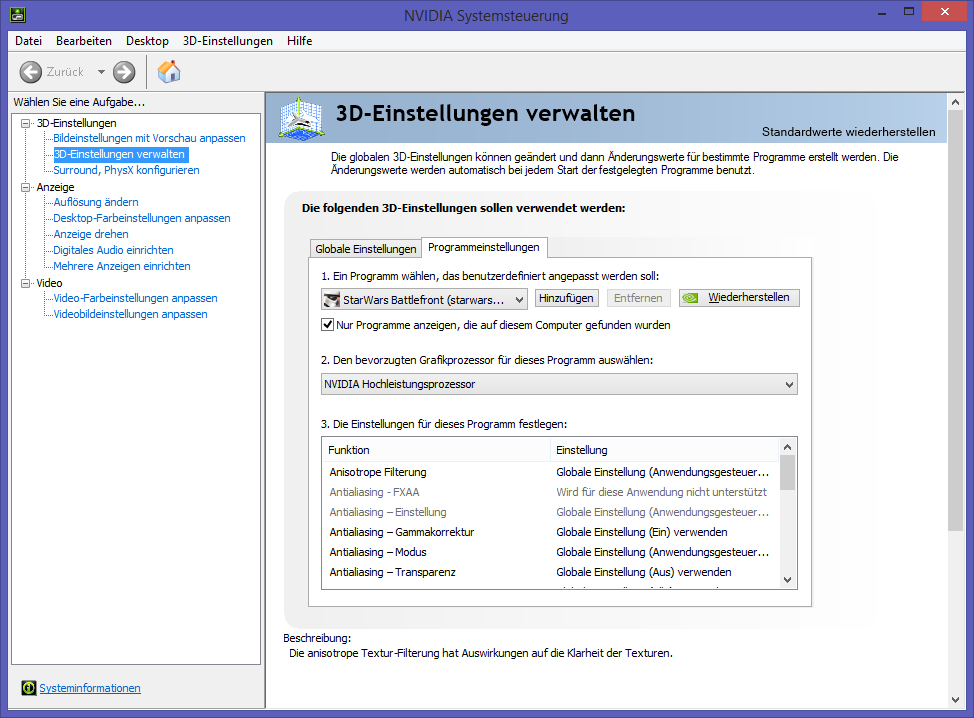Click the 3D-Einstellungen verwalten header icon

301,117
